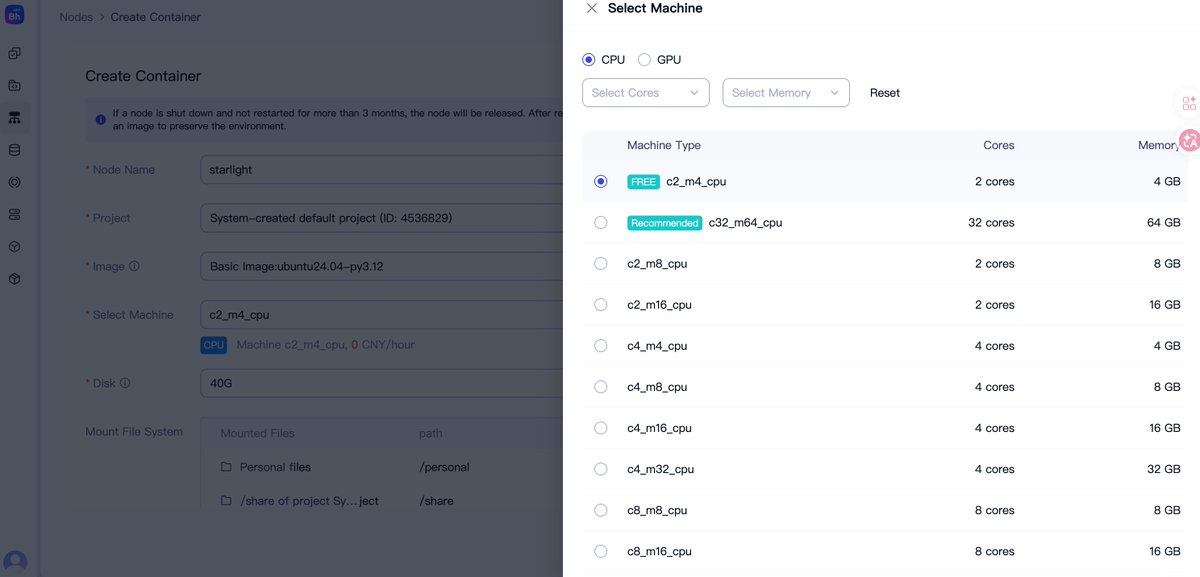Open the Select Memory dropdown
1200x577 pixels.
click(x=786, y=93)
